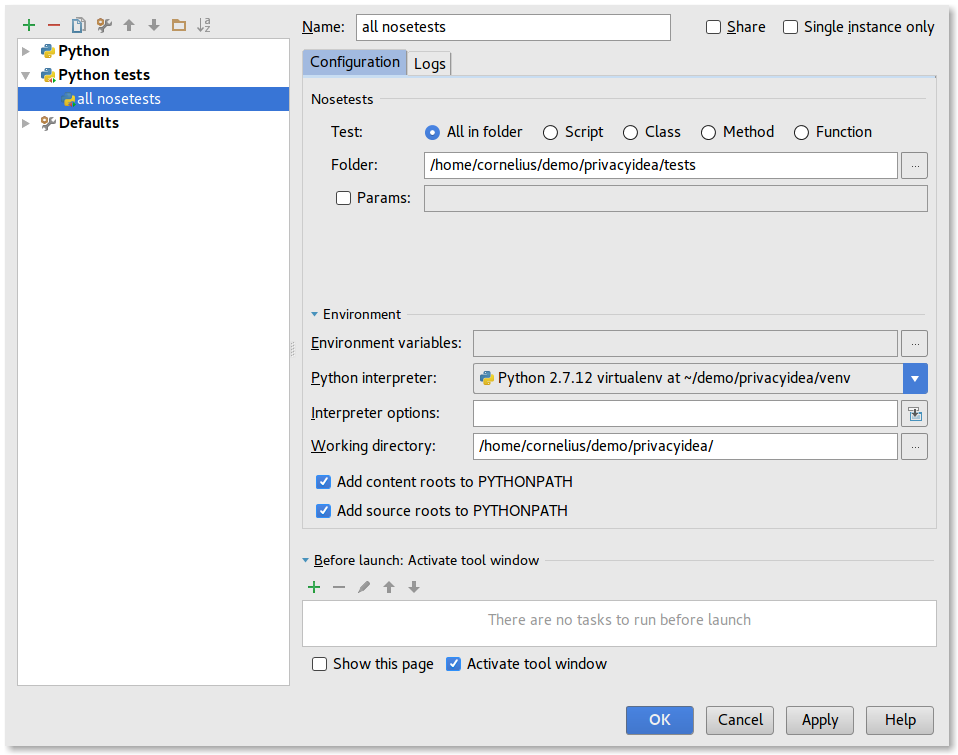Open the Python interpreter dropdown

coord(915,379)
